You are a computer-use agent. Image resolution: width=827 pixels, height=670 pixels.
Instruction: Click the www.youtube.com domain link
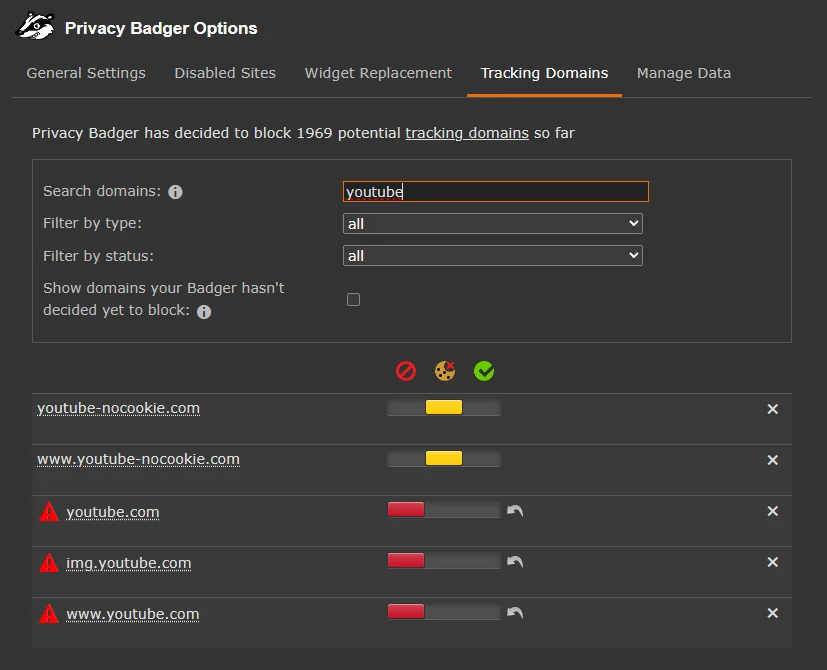(132, 614)
